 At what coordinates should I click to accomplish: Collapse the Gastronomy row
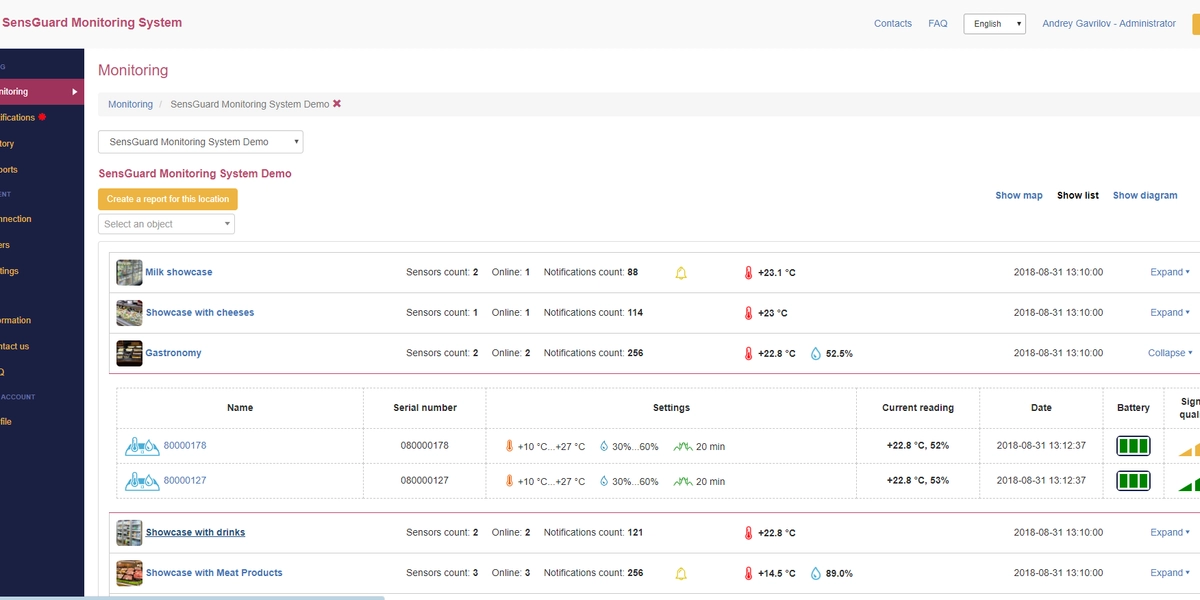[x=1170, y=353]
